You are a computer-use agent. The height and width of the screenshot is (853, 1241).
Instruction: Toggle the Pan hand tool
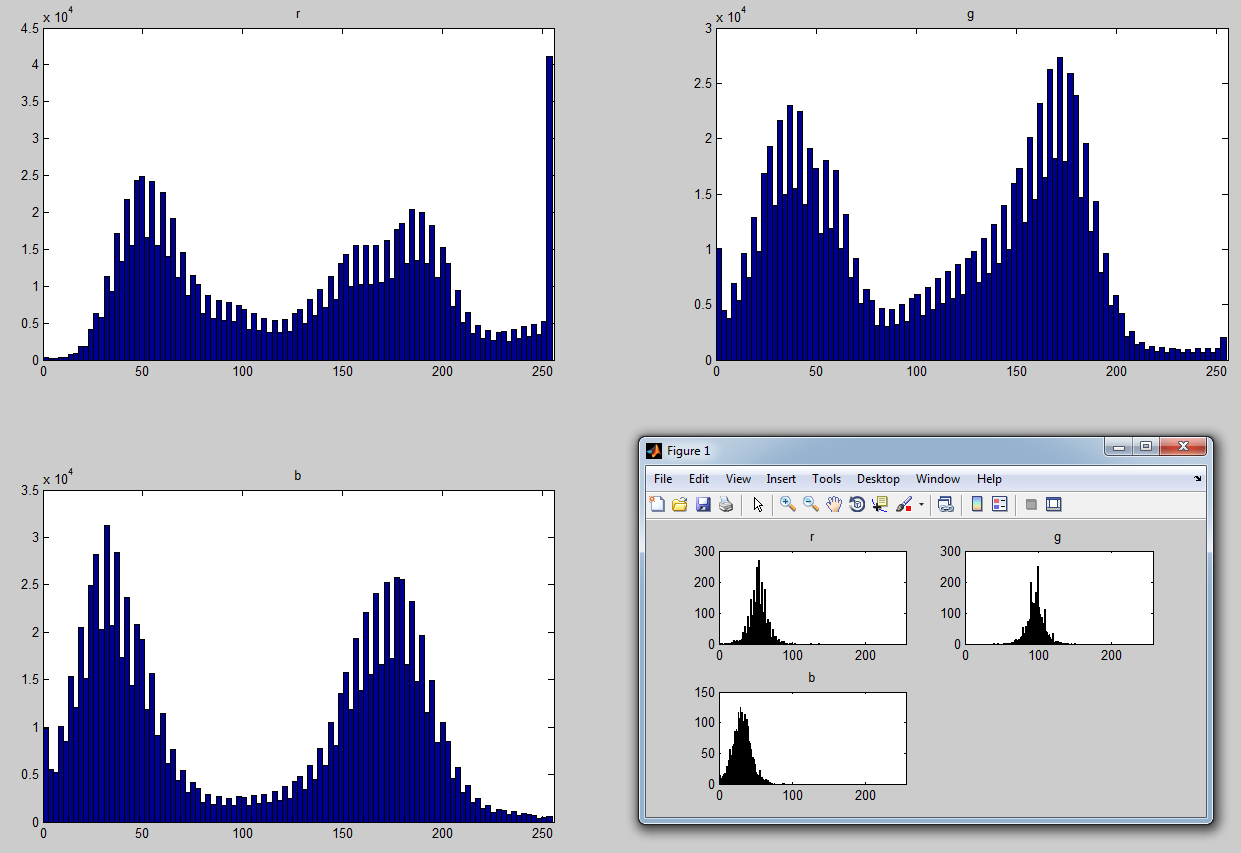click(834, 505)
